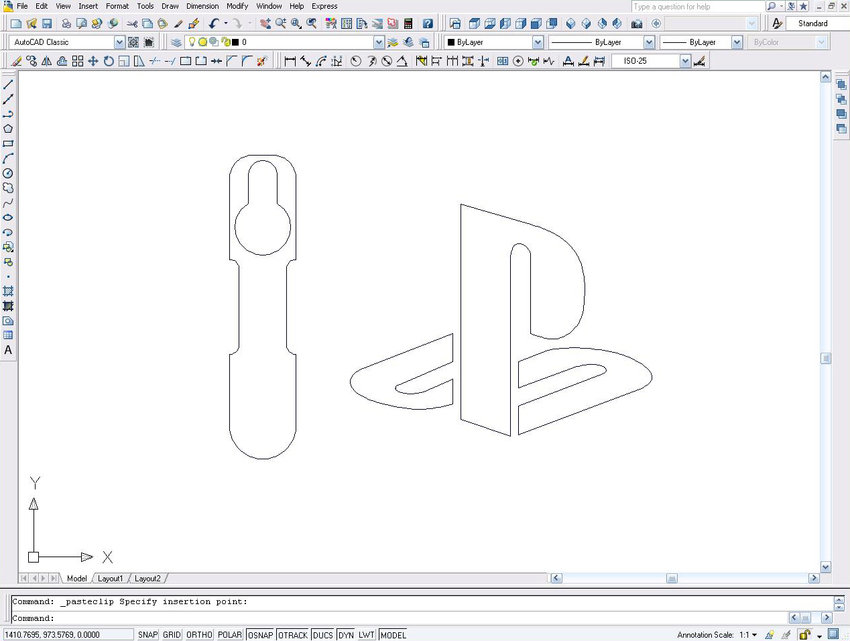
Task: Open the Layer Properties Manager icon
Action: pyautogui.click(x=176, y=42)
